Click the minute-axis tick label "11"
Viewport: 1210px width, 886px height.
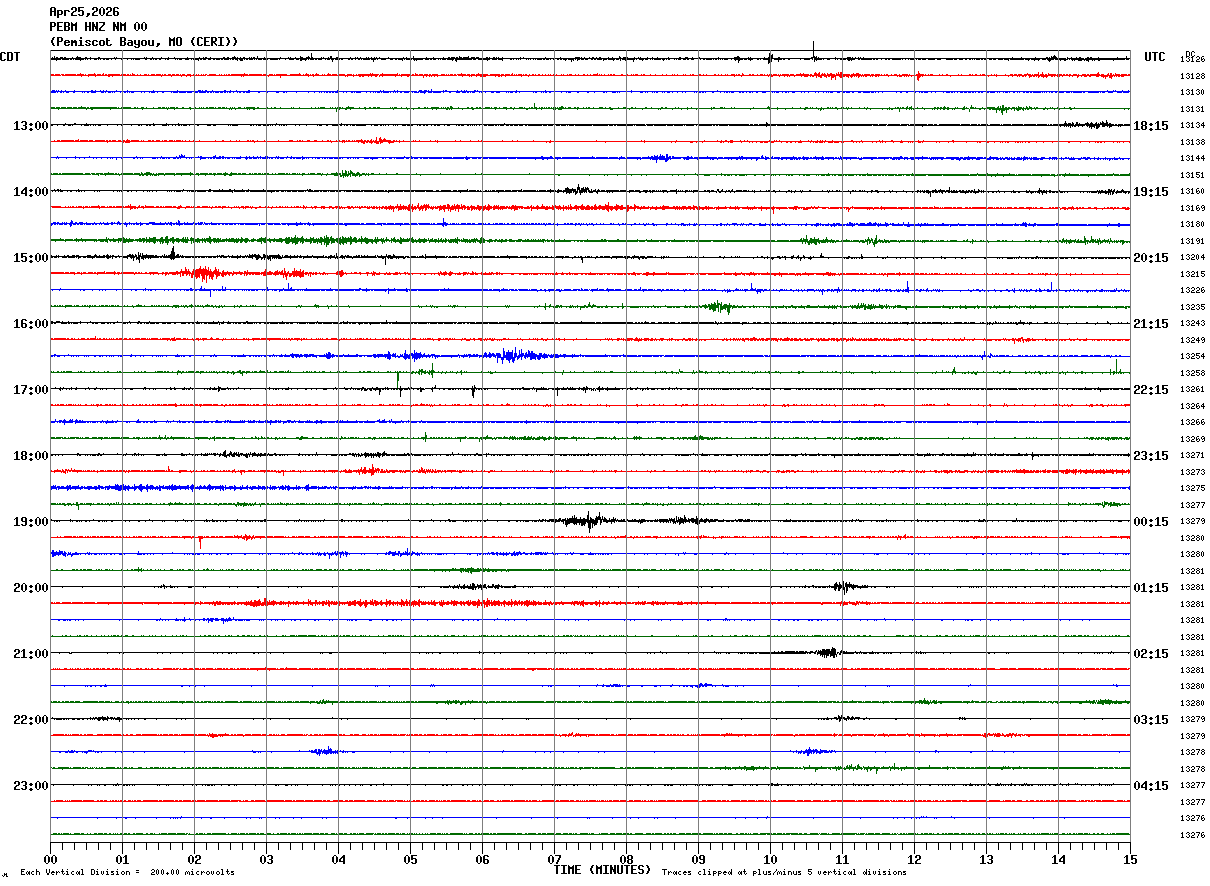(842, 859)
